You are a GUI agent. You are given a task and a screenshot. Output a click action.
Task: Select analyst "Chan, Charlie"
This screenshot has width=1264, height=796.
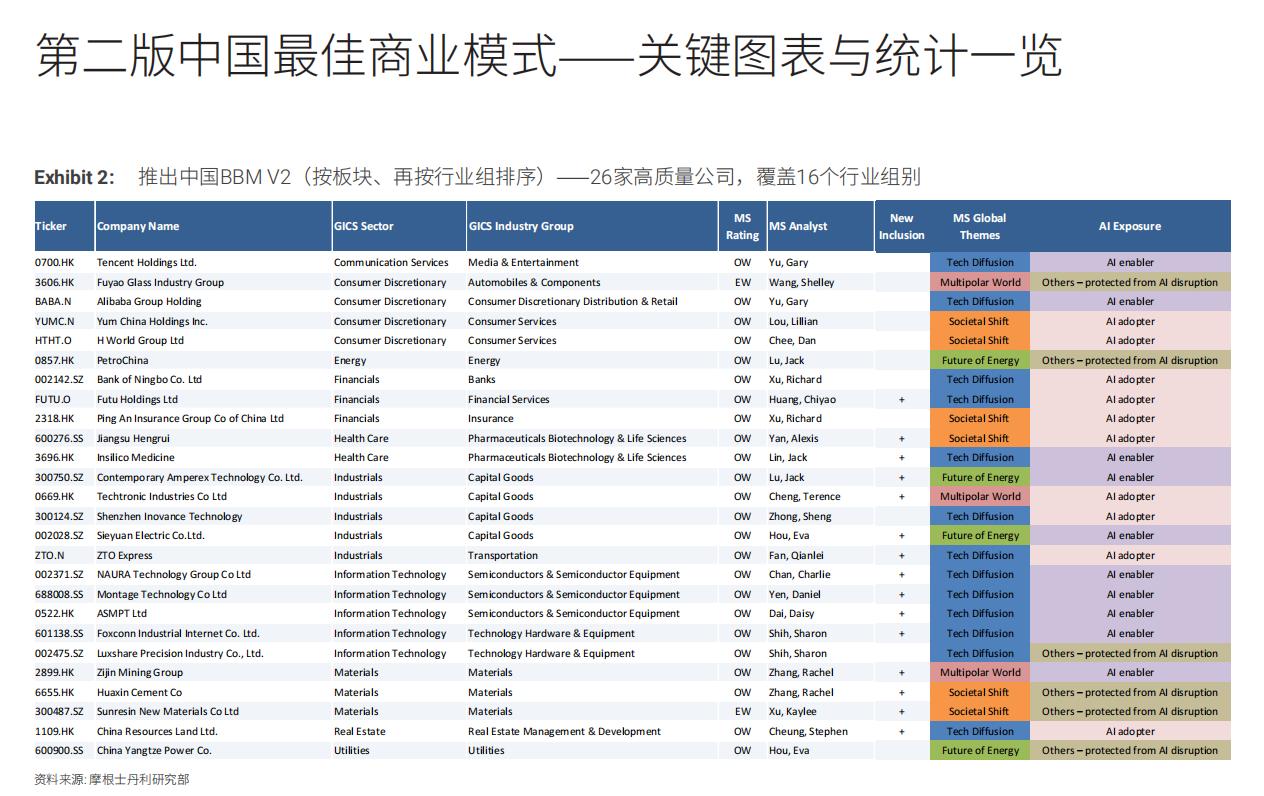[799, 574]
